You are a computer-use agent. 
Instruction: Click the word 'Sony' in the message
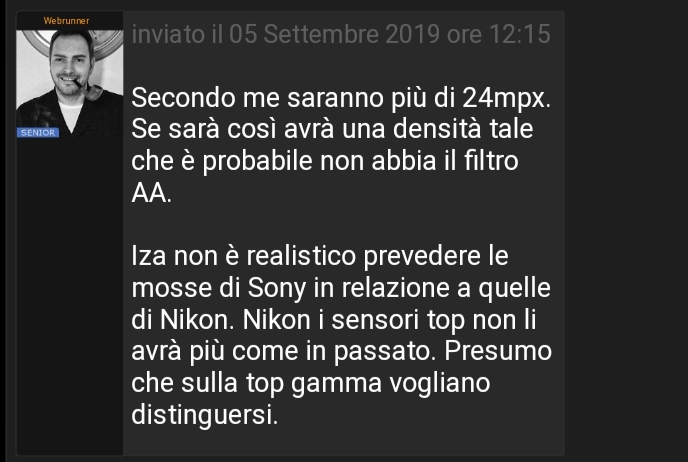click(277, 289)
